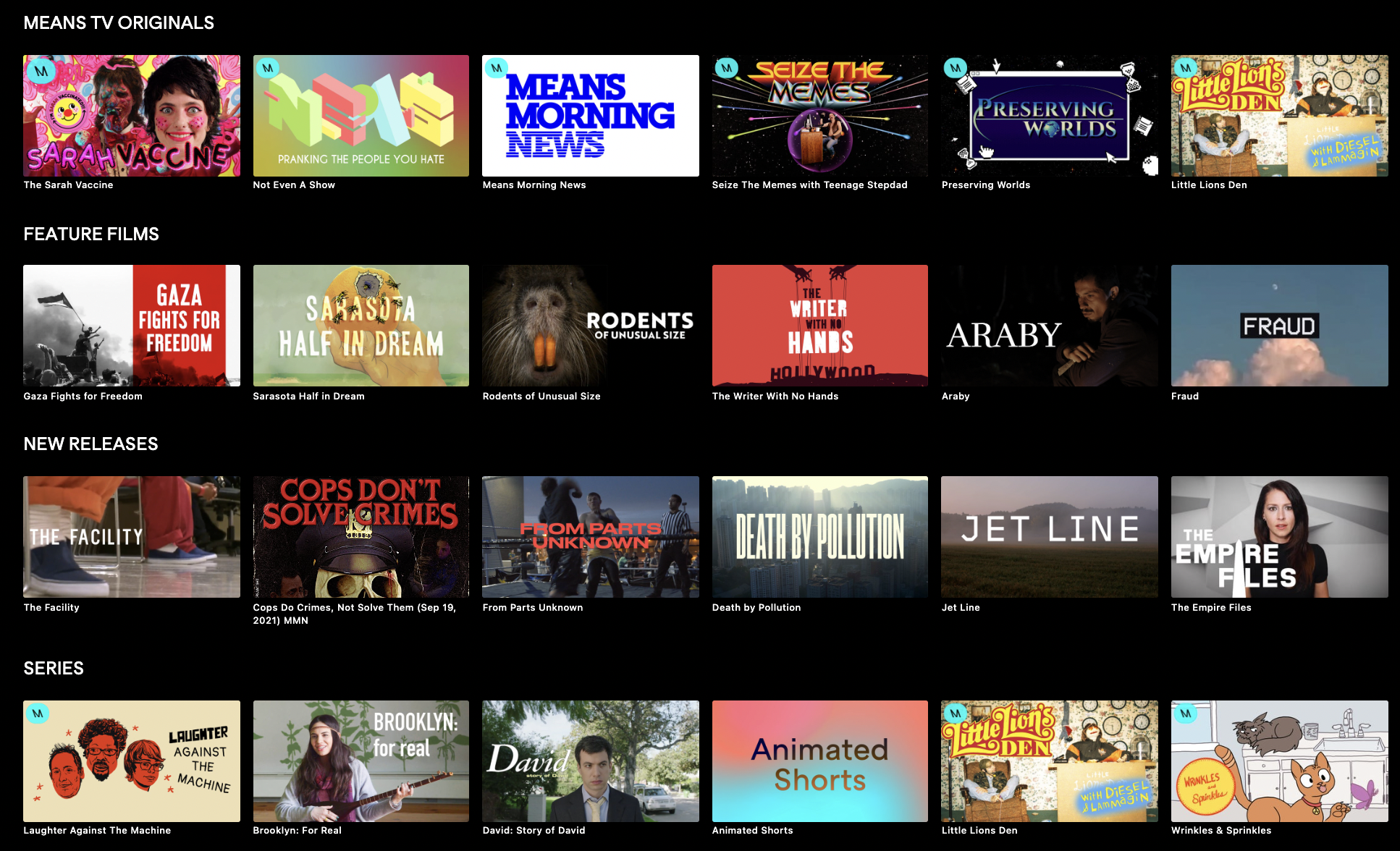
Task: Click the M badge on Wrinkles & Sprinkles thumbnail
Action: 1185,714
